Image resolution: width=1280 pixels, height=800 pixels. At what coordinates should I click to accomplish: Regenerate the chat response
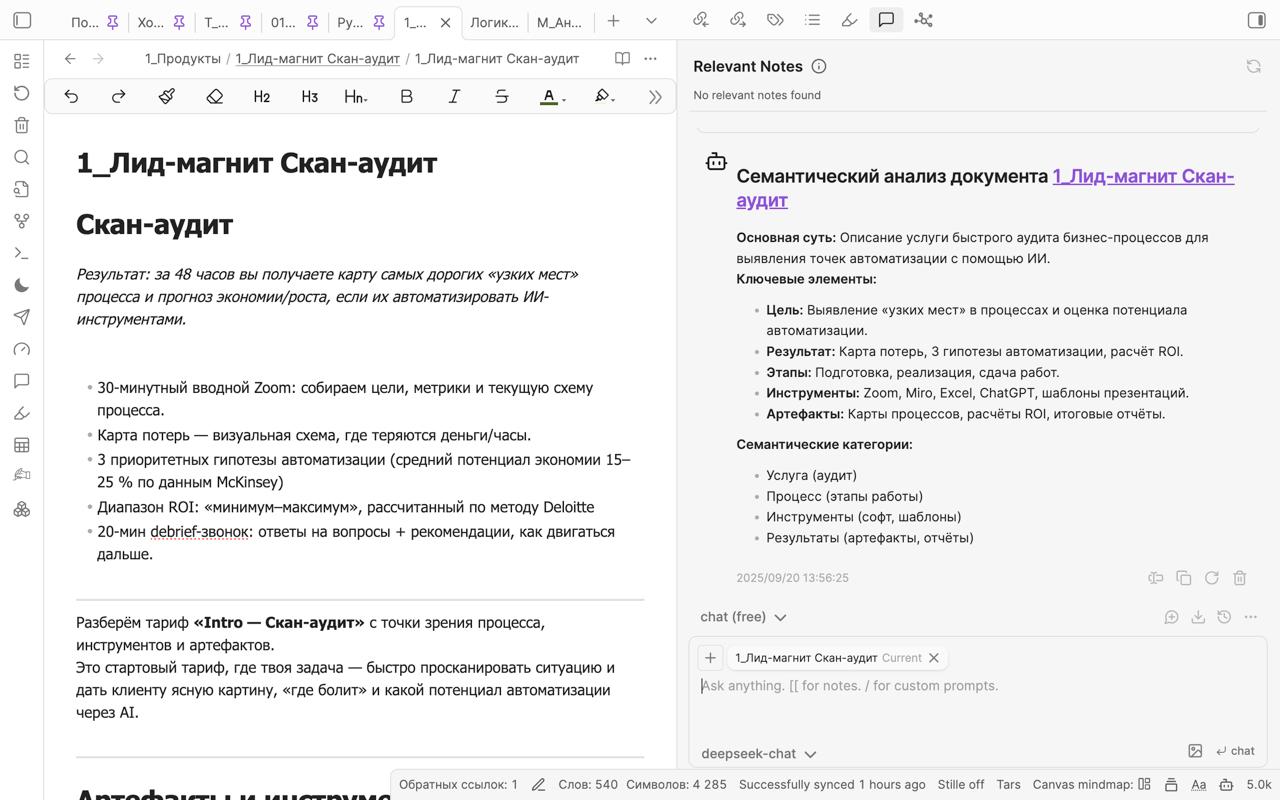click(x=1212, y=578)
